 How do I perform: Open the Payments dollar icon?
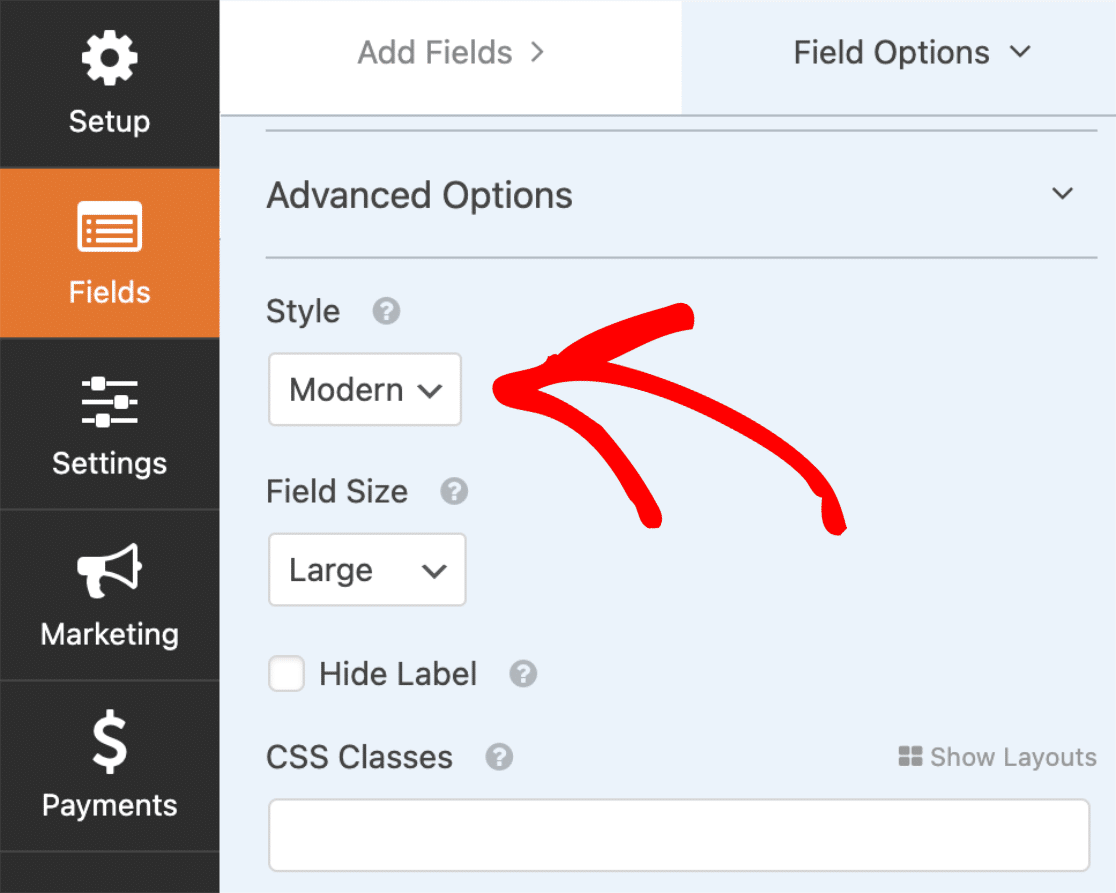(110, 741)
